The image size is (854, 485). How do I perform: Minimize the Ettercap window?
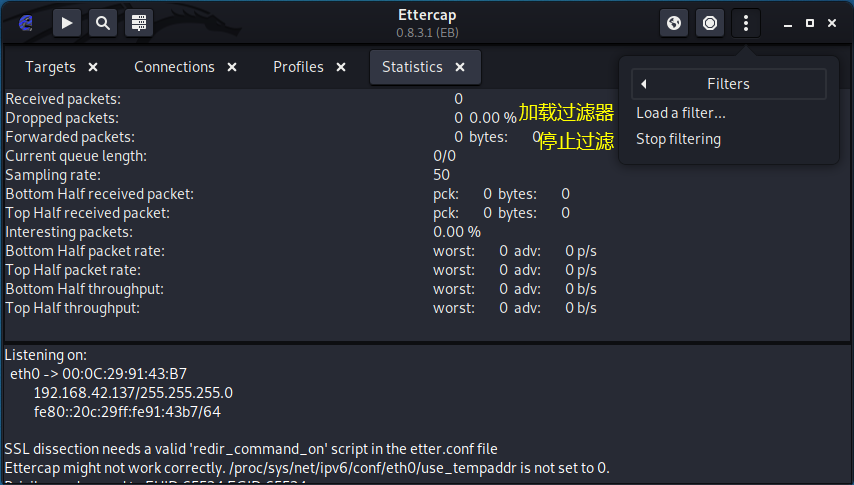[x=788, y=23]
